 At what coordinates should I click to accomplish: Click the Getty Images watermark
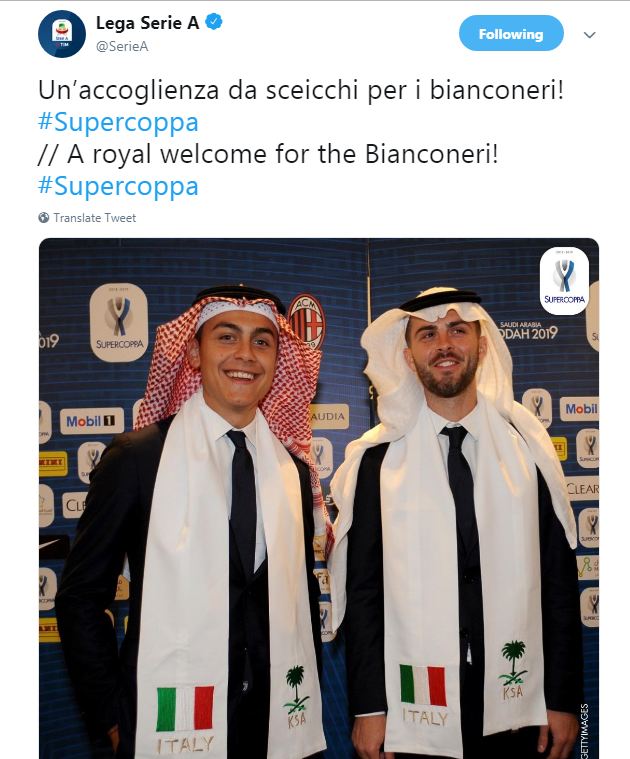tap(585, 730)
